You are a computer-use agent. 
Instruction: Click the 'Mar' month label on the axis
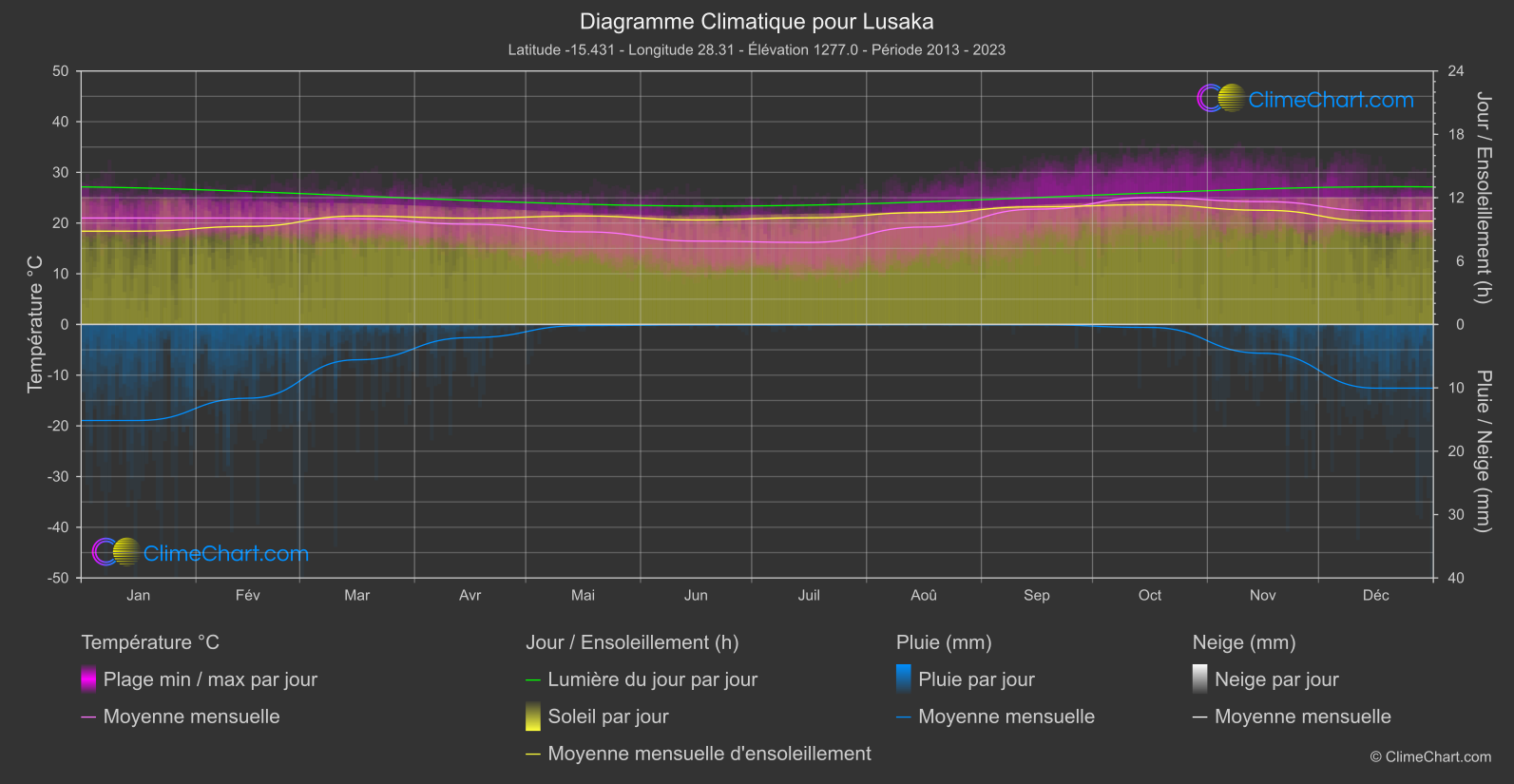point(357,595)
